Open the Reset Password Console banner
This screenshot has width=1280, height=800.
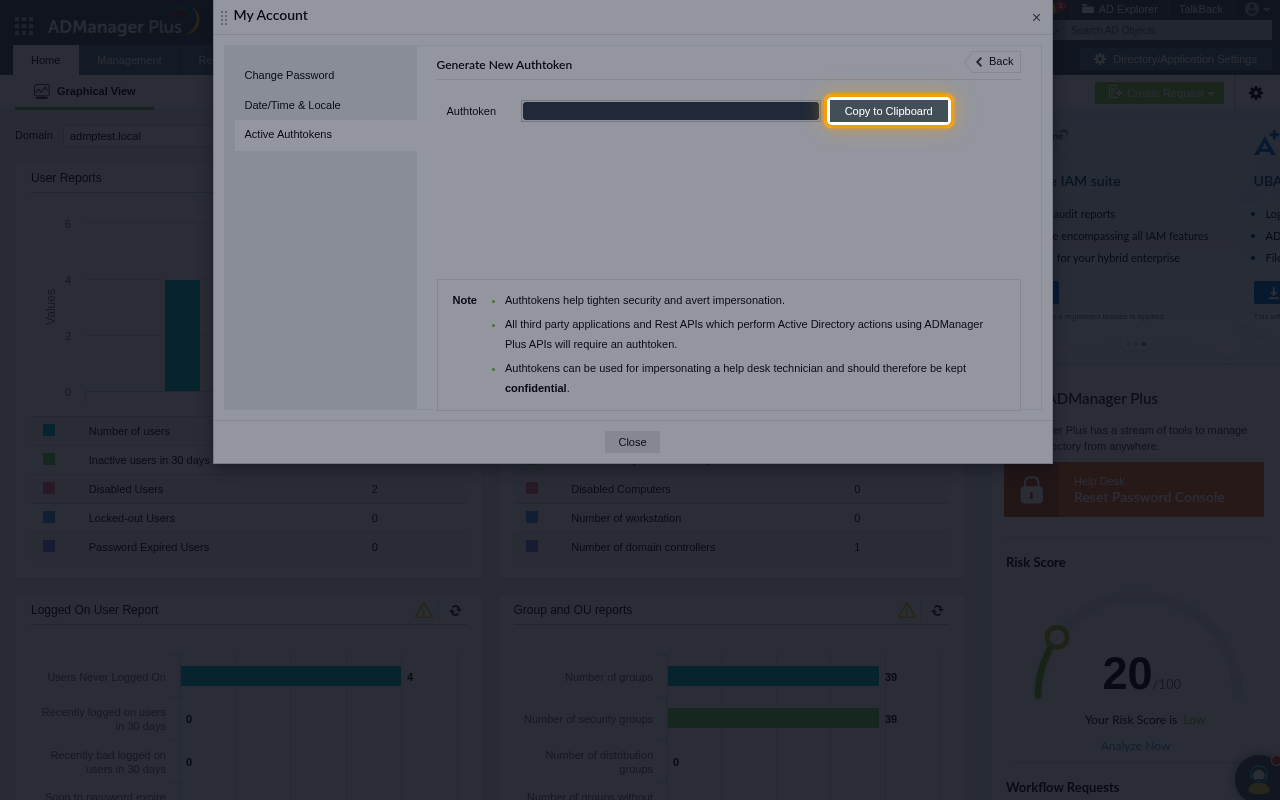click(1134, 489)
